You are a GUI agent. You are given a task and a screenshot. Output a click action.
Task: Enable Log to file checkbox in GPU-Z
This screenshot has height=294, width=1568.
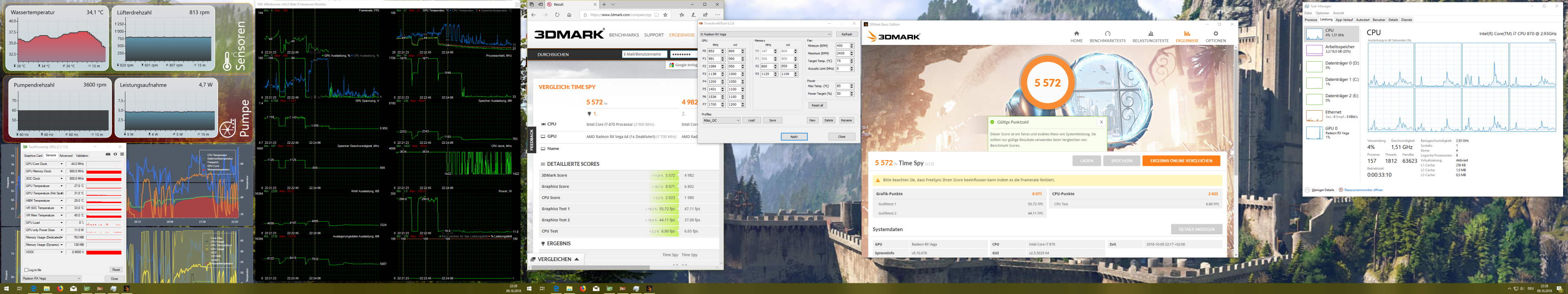(x=26, y=269)
